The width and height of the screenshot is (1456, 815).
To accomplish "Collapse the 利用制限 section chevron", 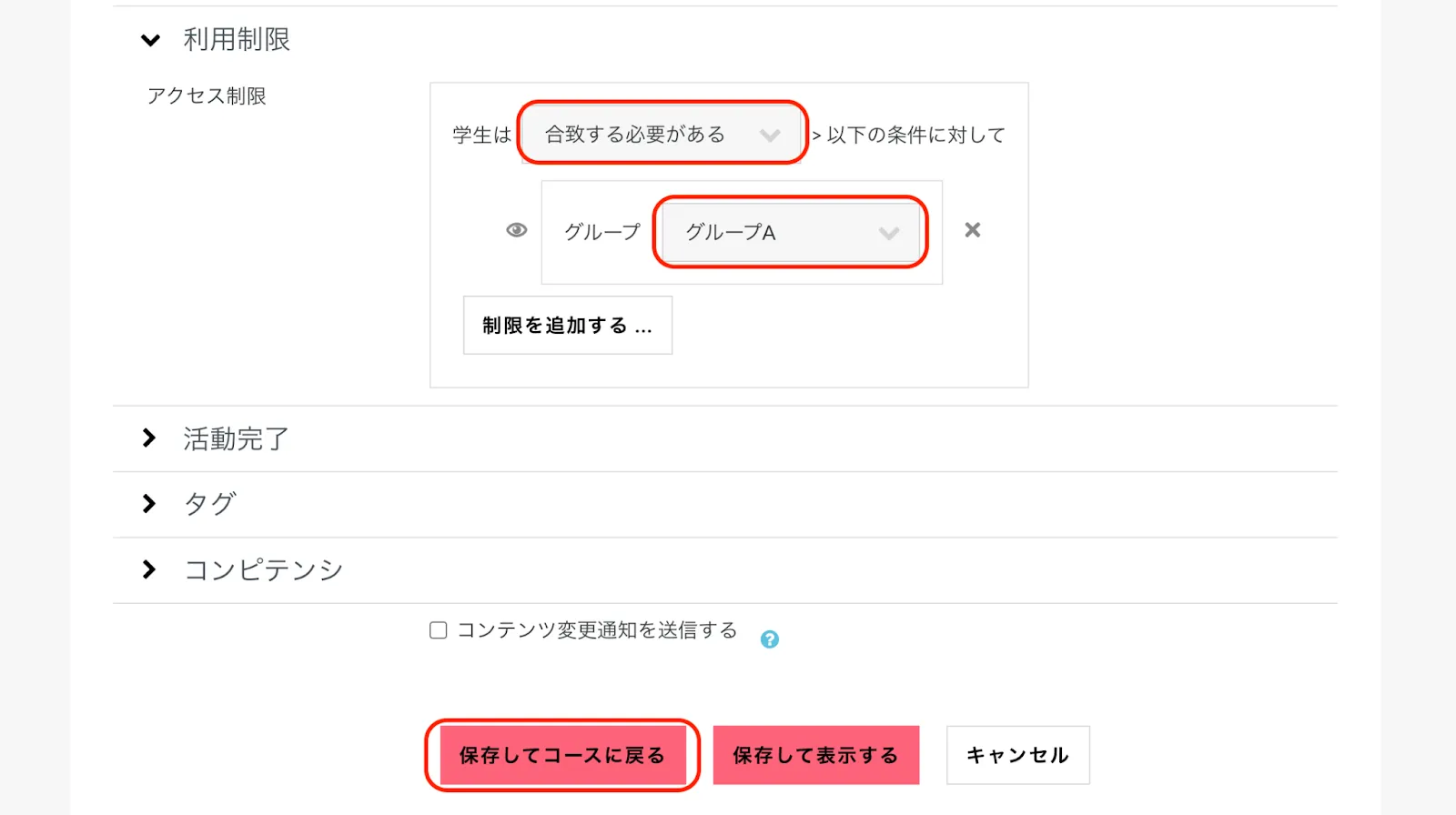I will point(150,40).
